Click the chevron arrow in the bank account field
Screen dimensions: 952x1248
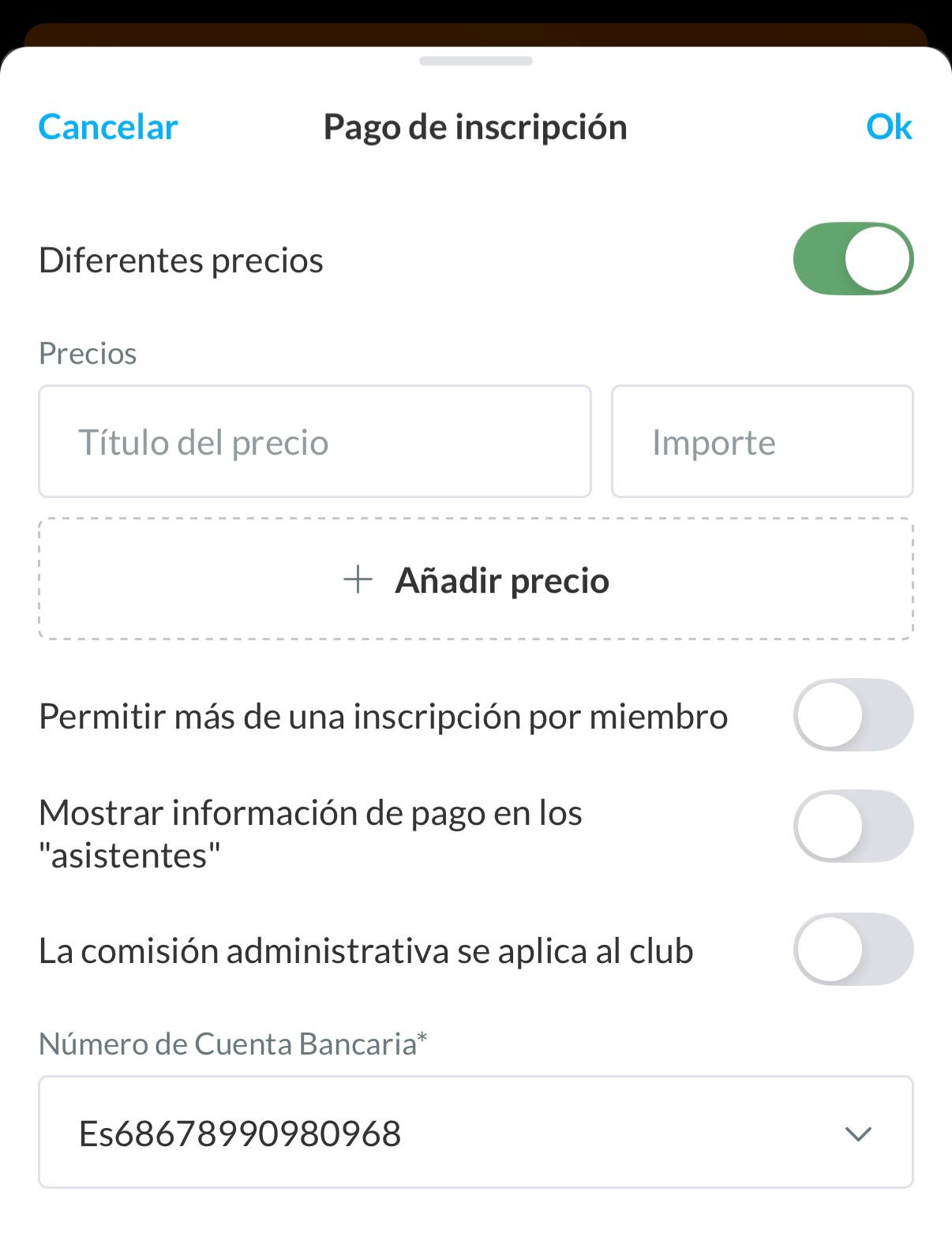[857, 1134]
